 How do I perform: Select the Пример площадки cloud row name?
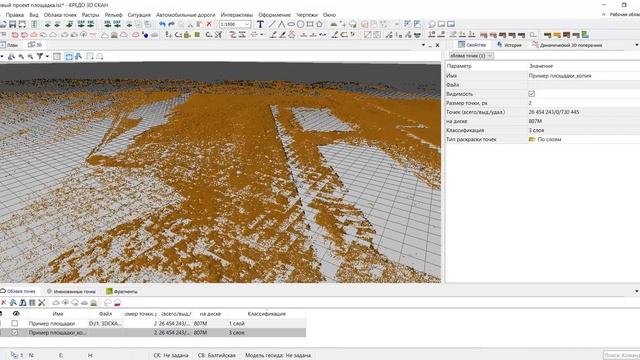pos(52,323)
